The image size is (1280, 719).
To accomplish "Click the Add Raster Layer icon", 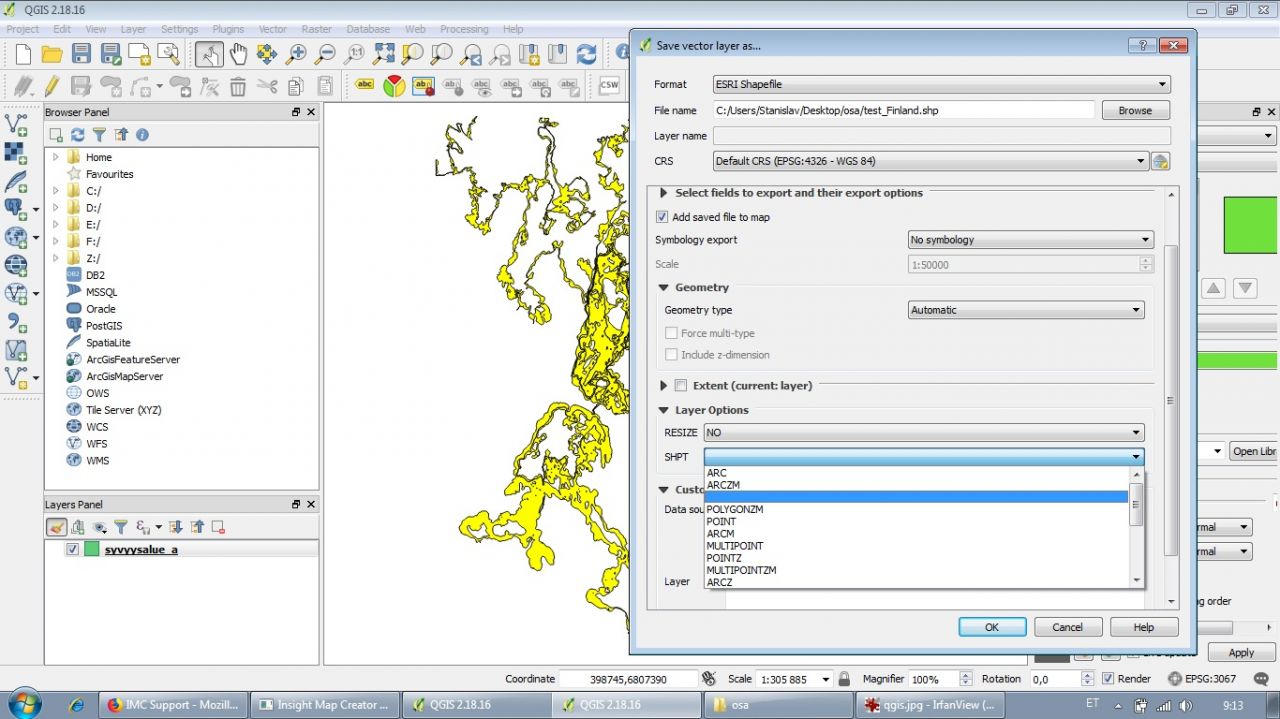I will [x=16, y=152].
